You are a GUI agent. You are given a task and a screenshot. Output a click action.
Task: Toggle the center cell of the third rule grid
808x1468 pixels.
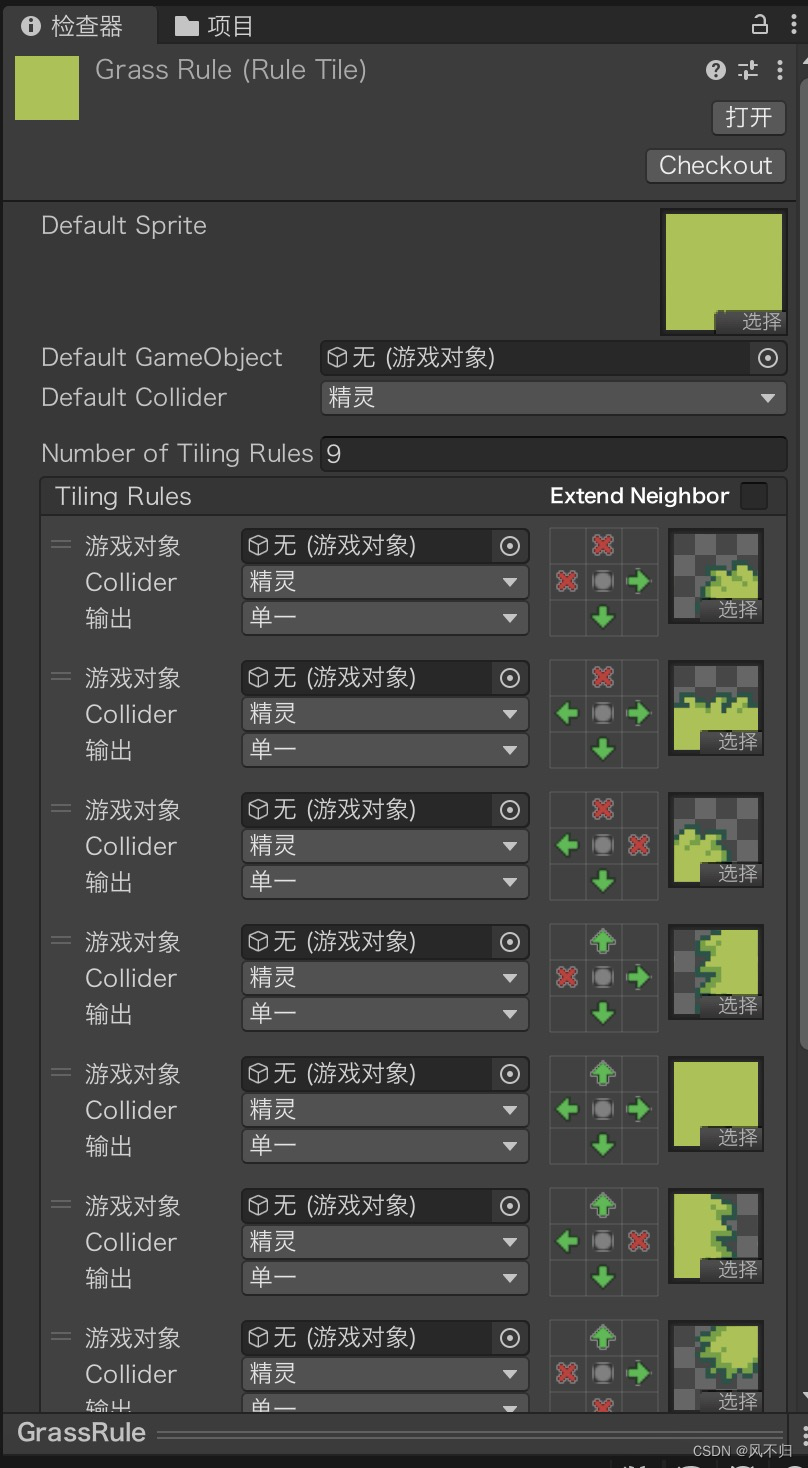[x=602, y=846]
